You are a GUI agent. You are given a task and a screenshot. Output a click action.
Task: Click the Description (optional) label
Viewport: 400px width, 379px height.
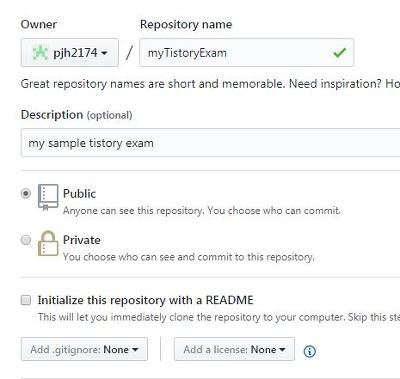[x=77, y=115]
